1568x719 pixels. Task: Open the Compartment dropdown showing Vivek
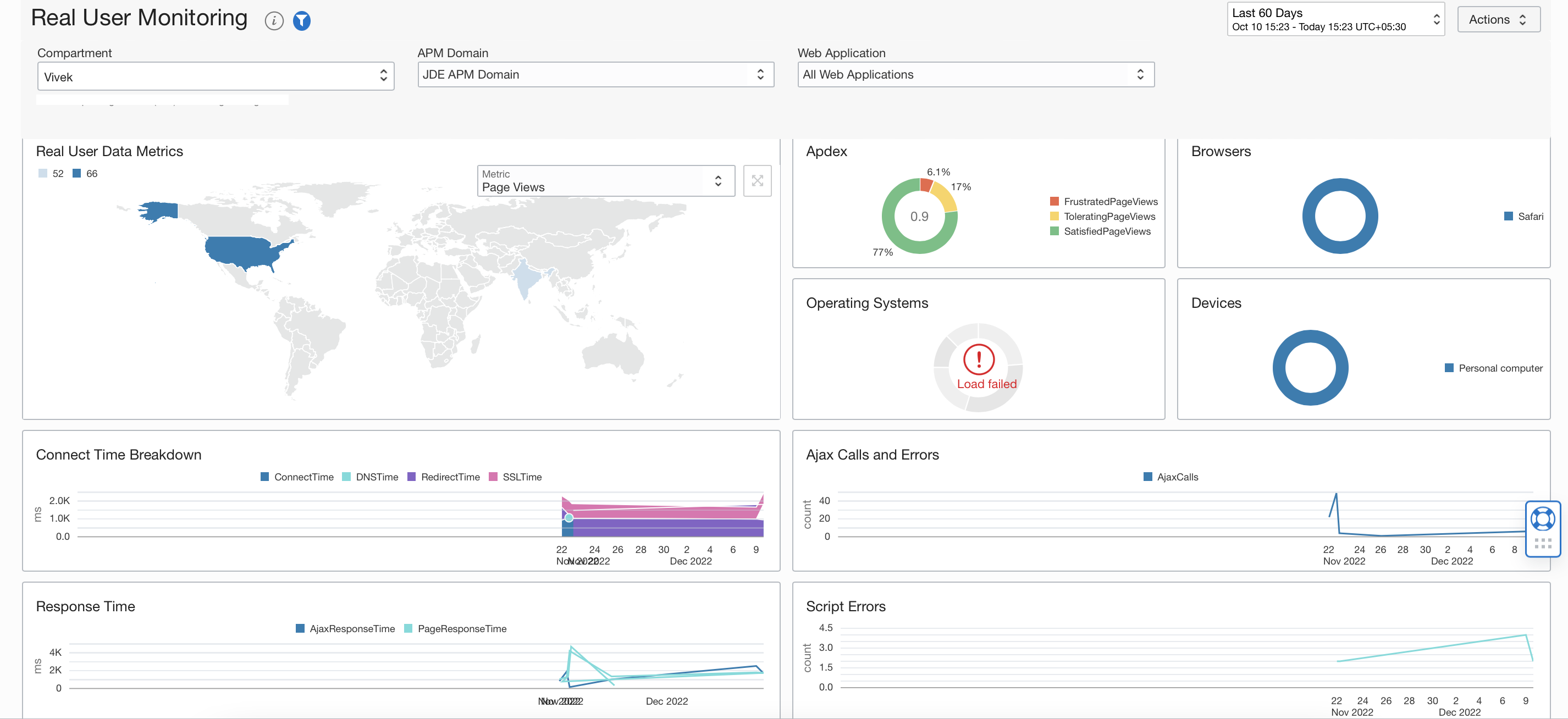(215, 77)
